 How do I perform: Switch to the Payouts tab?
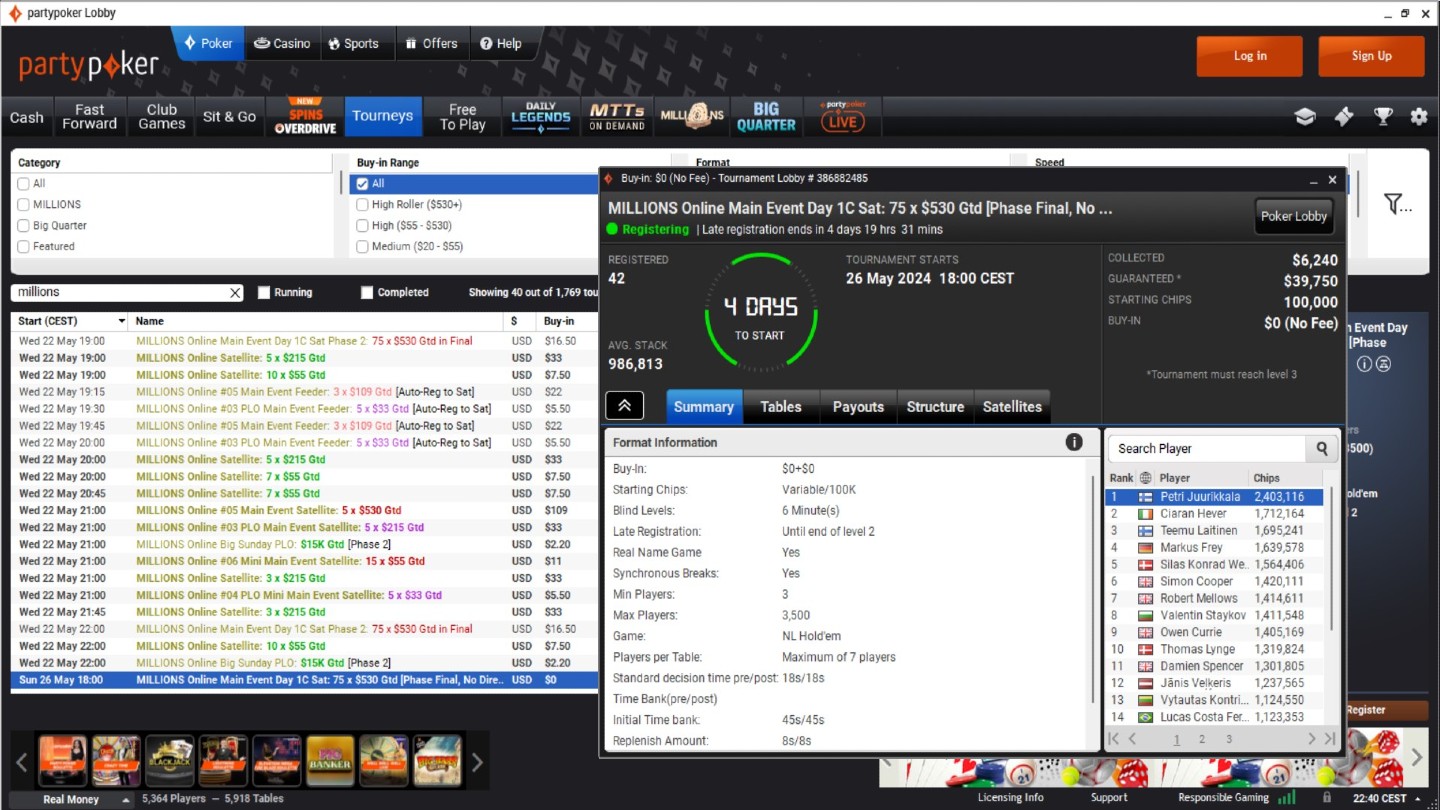pos(858,407)
